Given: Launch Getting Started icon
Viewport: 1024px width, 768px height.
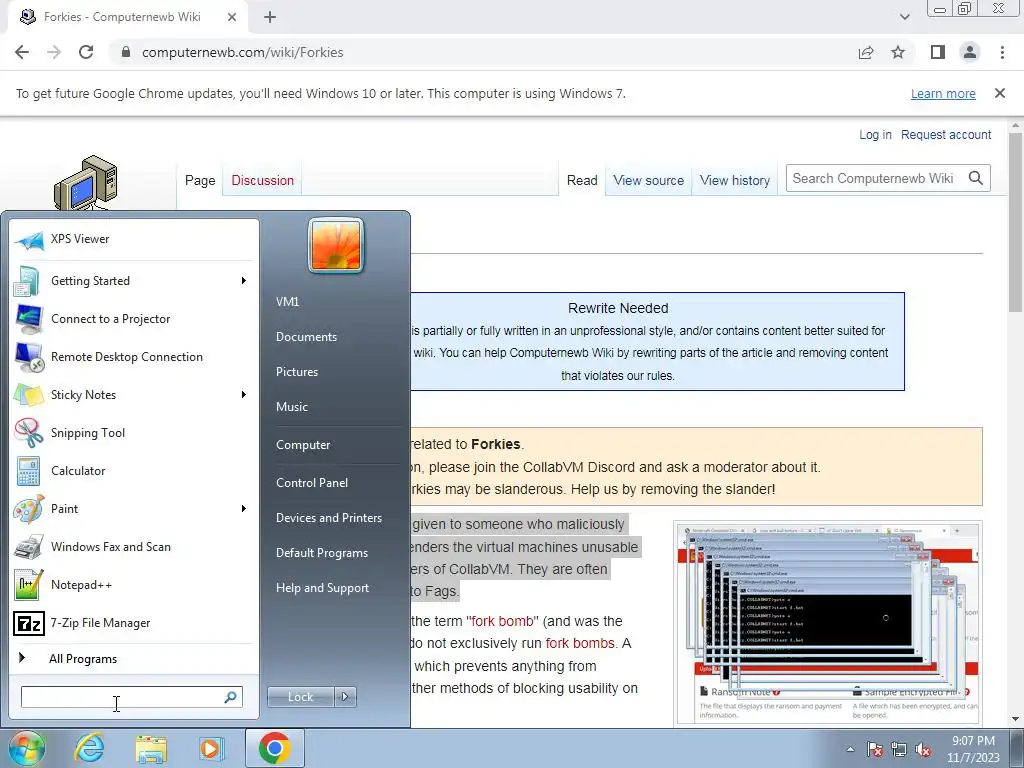Looking at the screenshot, I should [29, 281].
